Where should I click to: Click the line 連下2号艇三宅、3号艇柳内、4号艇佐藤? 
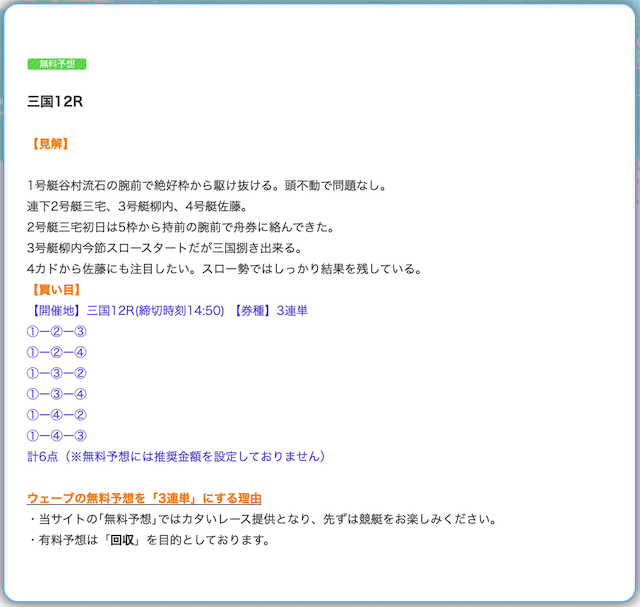pos(137,207)
